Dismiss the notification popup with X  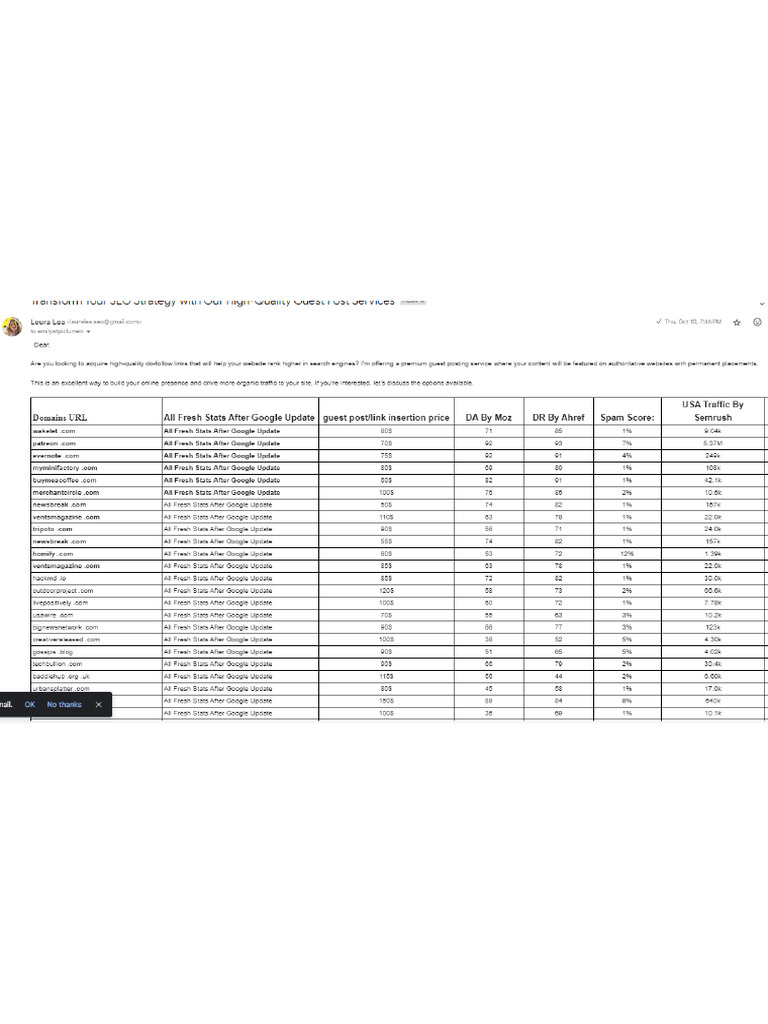(99, 705)
